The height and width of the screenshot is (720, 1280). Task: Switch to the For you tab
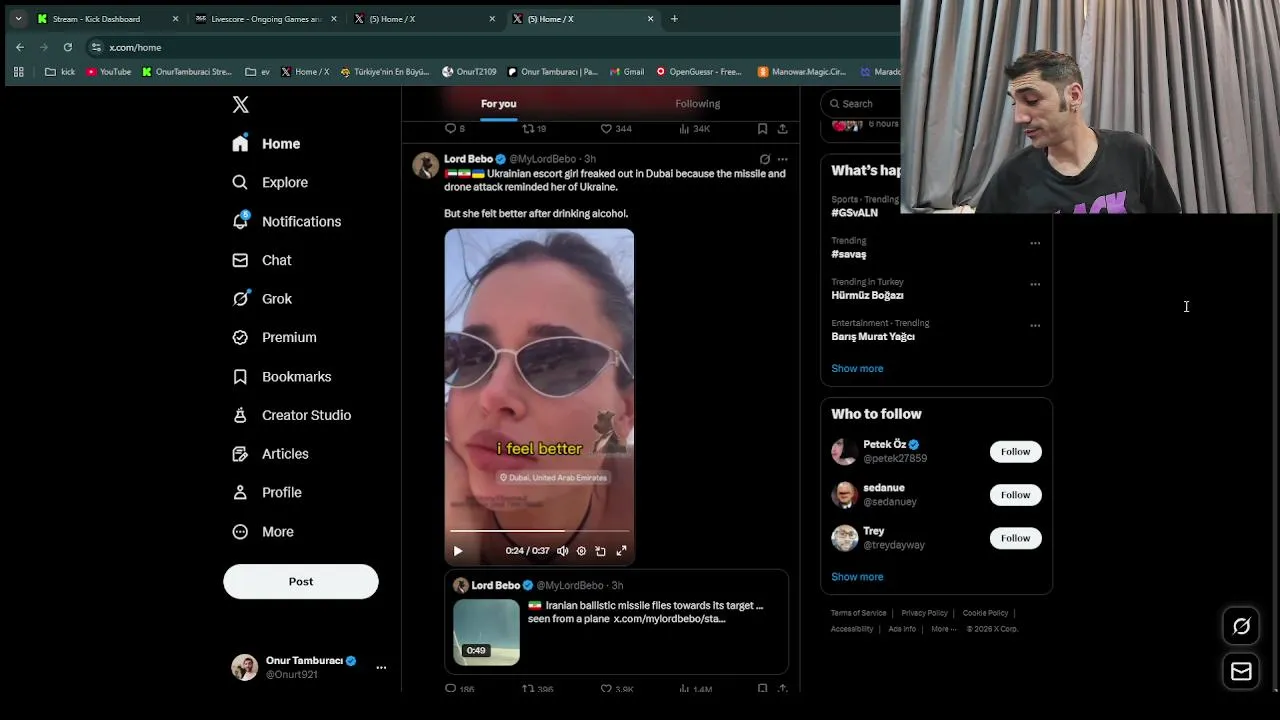coord(498,104)
